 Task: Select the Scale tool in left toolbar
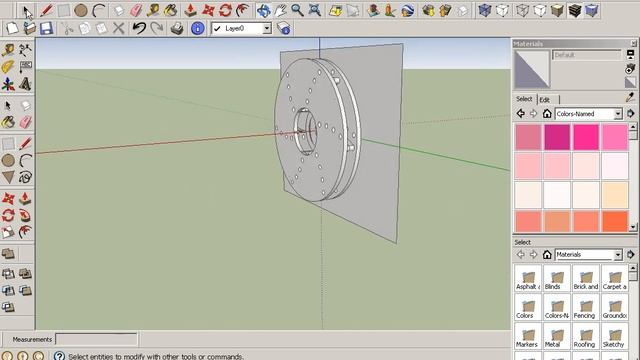8,232
